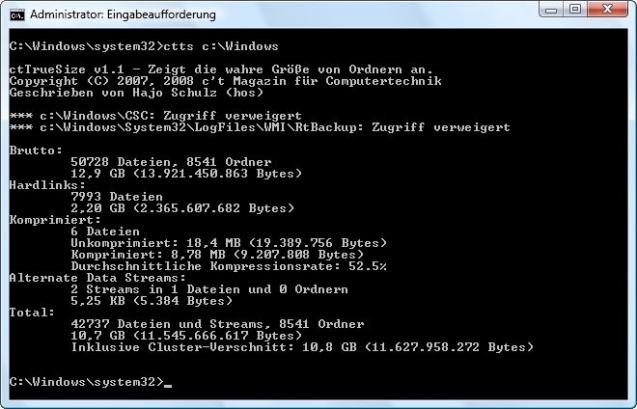Image resolution: width=637 pixels, height=409 pixels.
Task: Click the Brutto heading
Action: 36,151
